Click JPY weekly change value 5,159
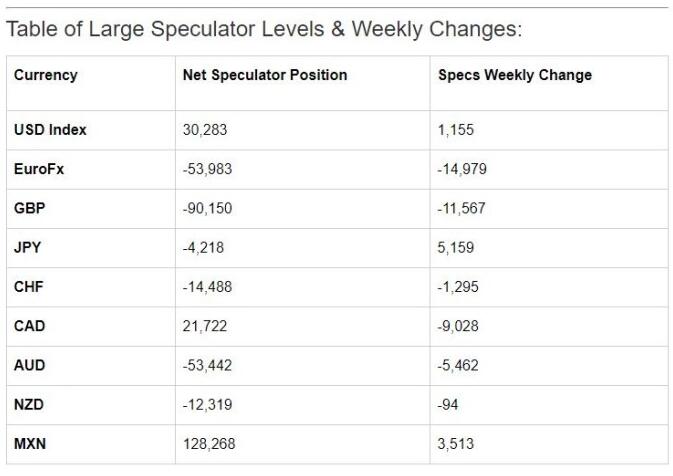The height and width of the screenshot is (476, 673). pos(456,248)
